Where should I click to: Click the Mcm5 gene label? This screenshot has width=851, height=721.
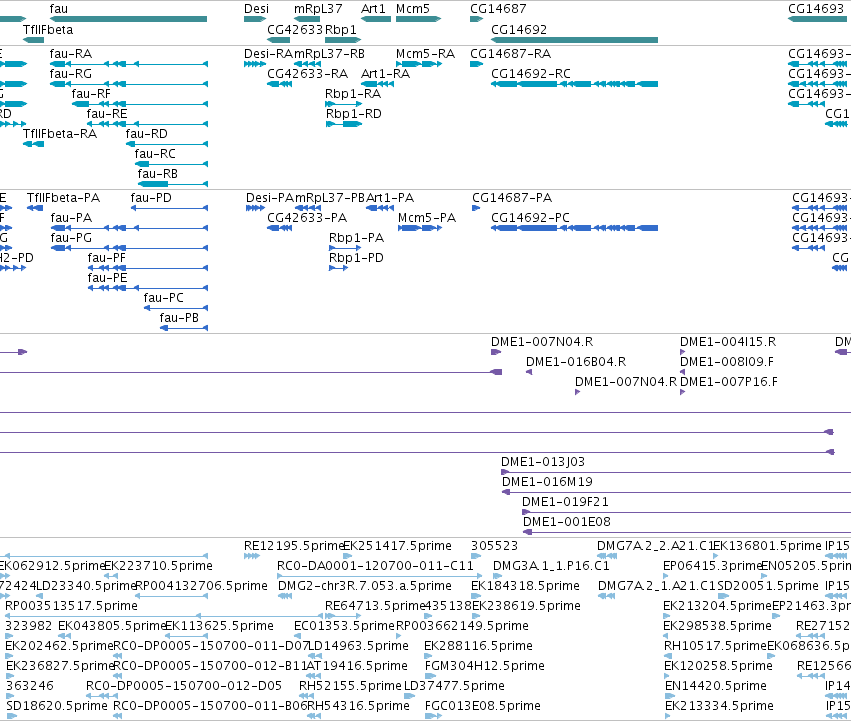click(413, 9)
